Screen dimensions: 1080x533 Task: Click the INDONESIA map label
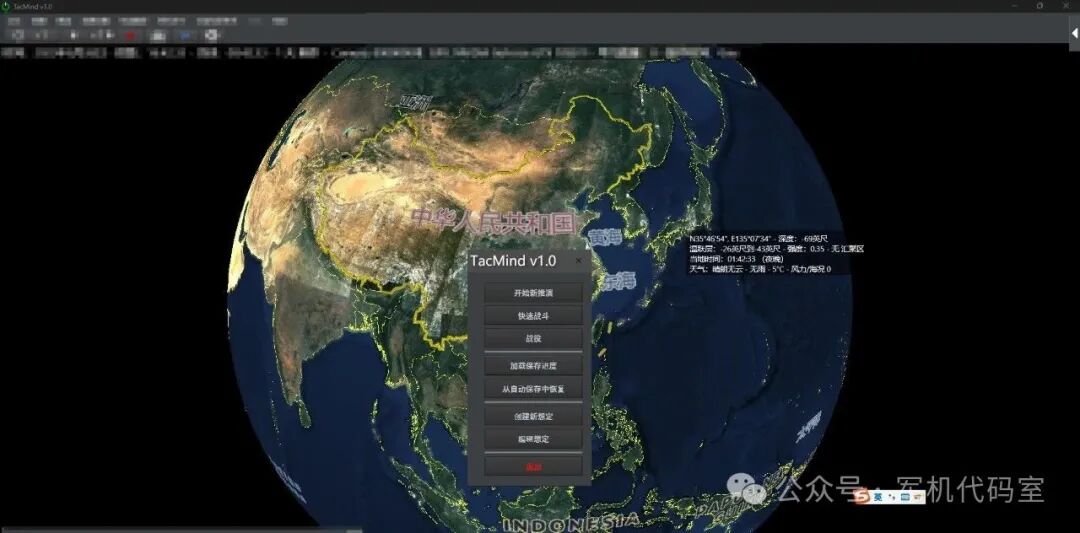[x=570, y=523]
